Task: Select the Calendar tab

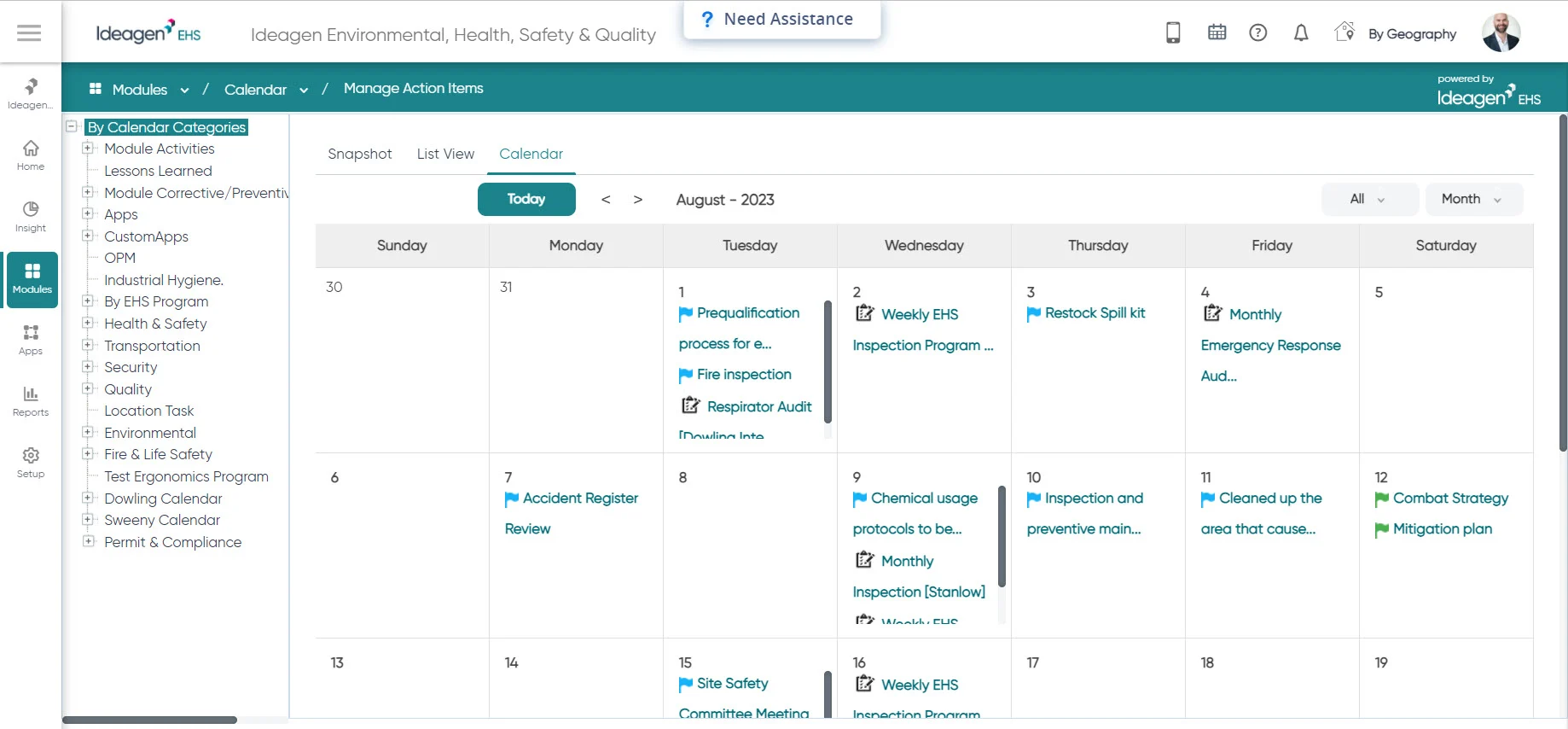Action: click(531, 154)
